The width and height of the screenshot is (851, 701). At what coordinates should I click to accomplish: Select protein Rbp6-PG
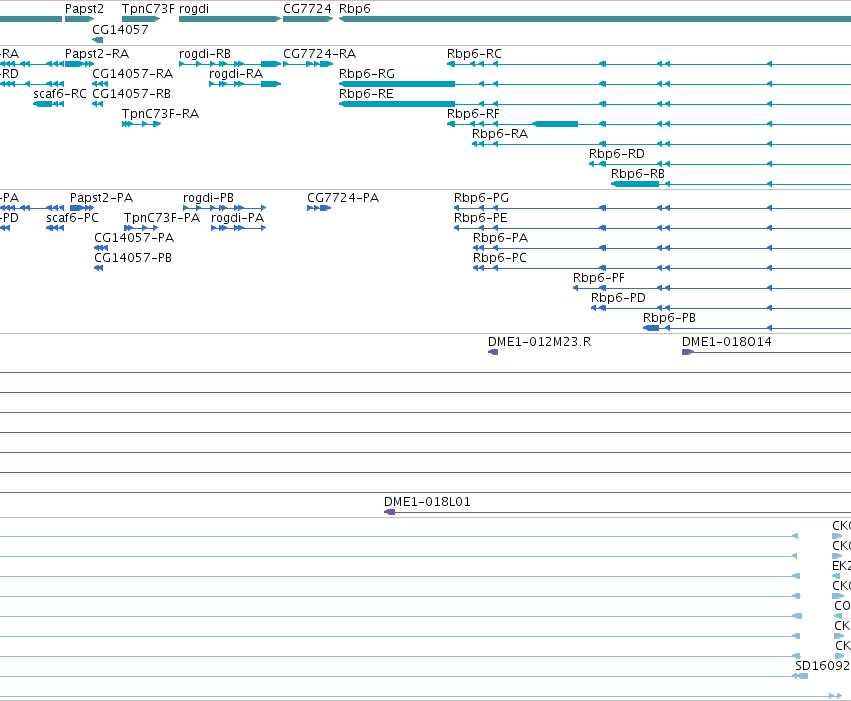[481, 197]
